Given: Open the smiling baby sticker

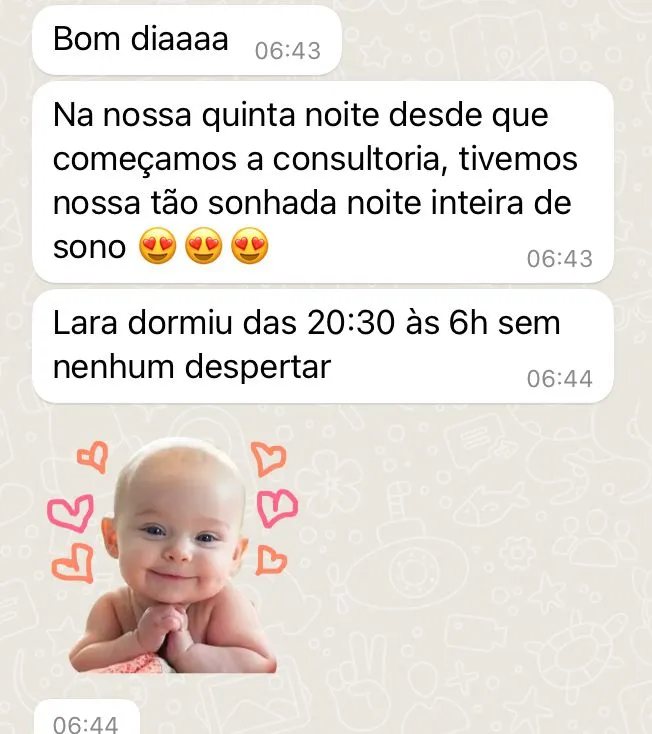Looking at the screenshot, I should tap(173, 556).
